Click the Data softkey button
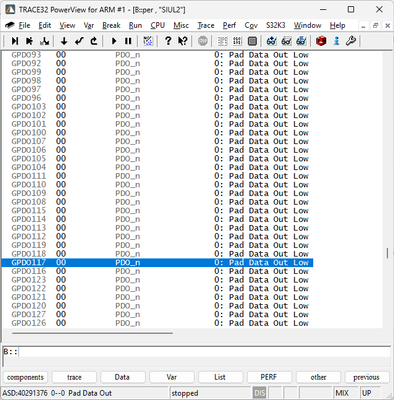 tap(122, 377)
